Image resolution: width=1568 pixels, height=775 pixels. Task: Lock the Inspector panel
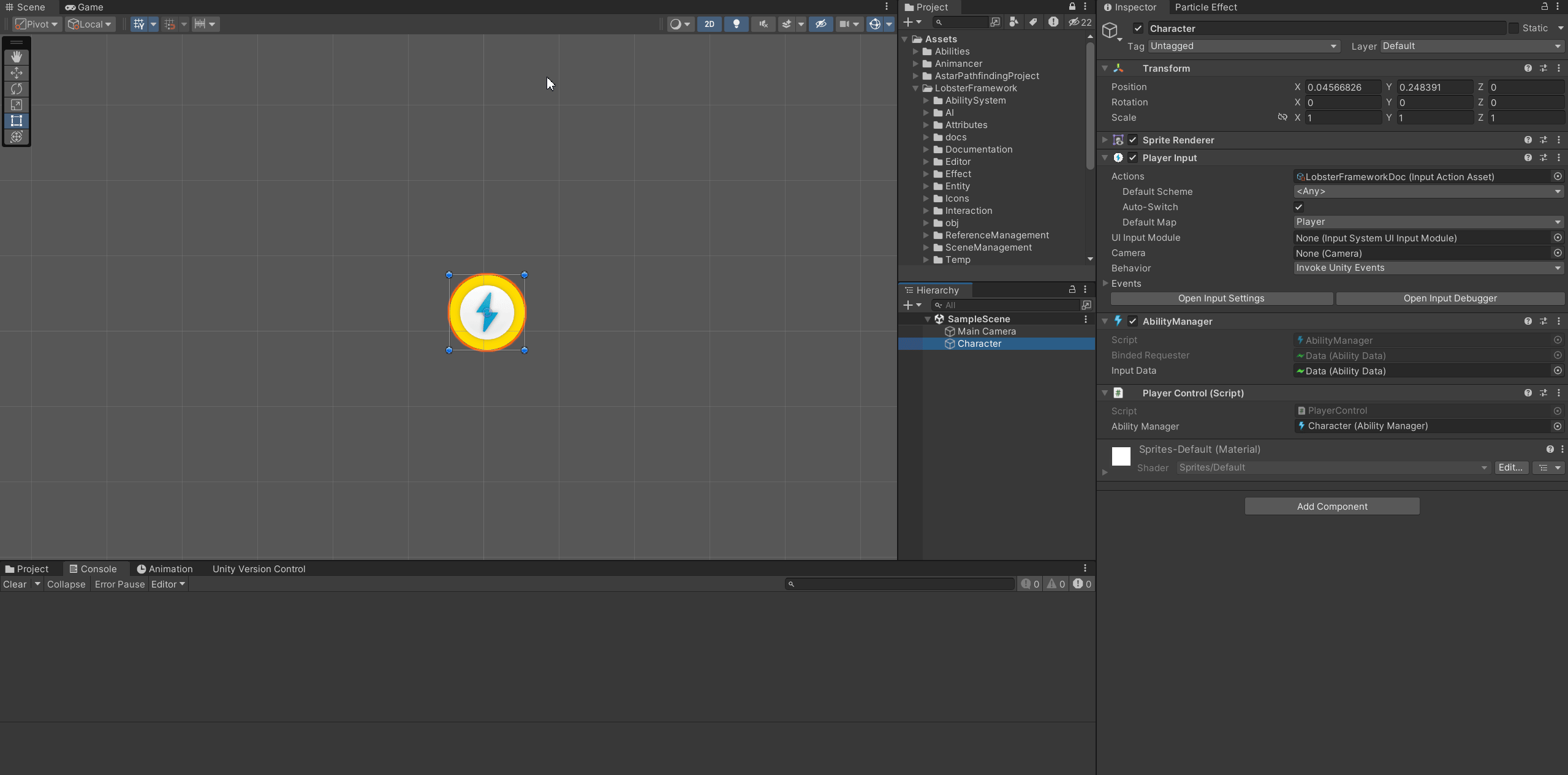pos(1545,7)
